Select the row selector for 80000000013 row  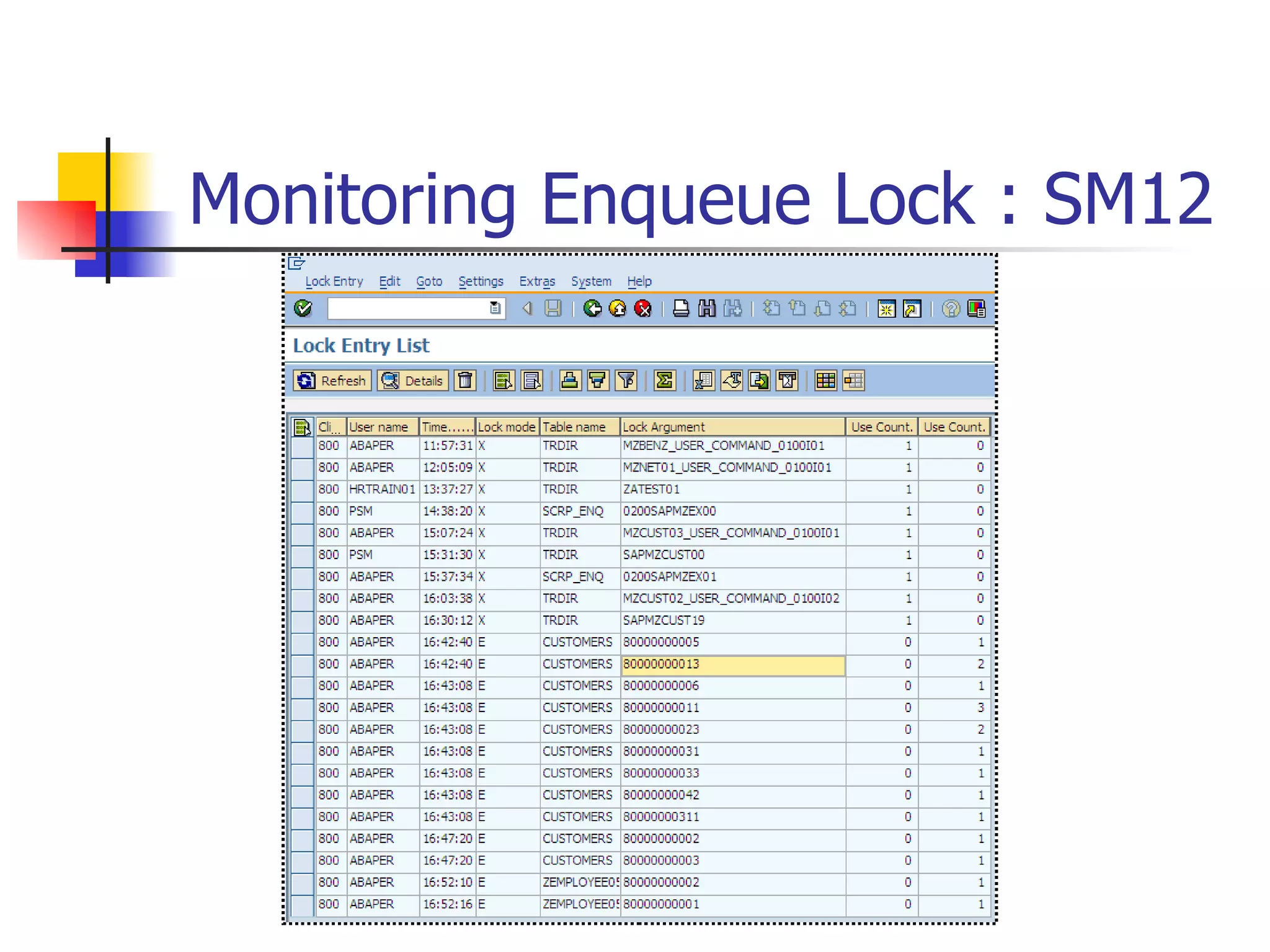click(x=302, y=664)
